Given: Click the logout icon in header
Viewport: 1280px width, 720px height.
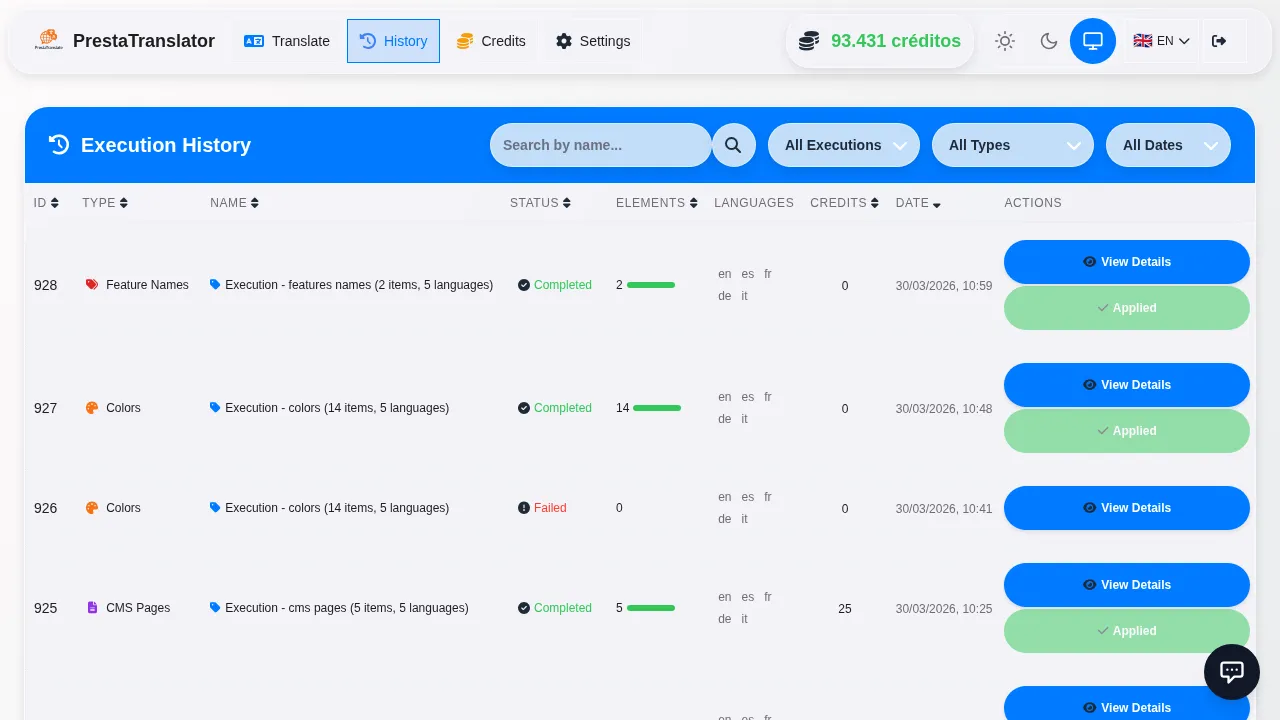Looking at the screenshot, I should coord(1218,41).
